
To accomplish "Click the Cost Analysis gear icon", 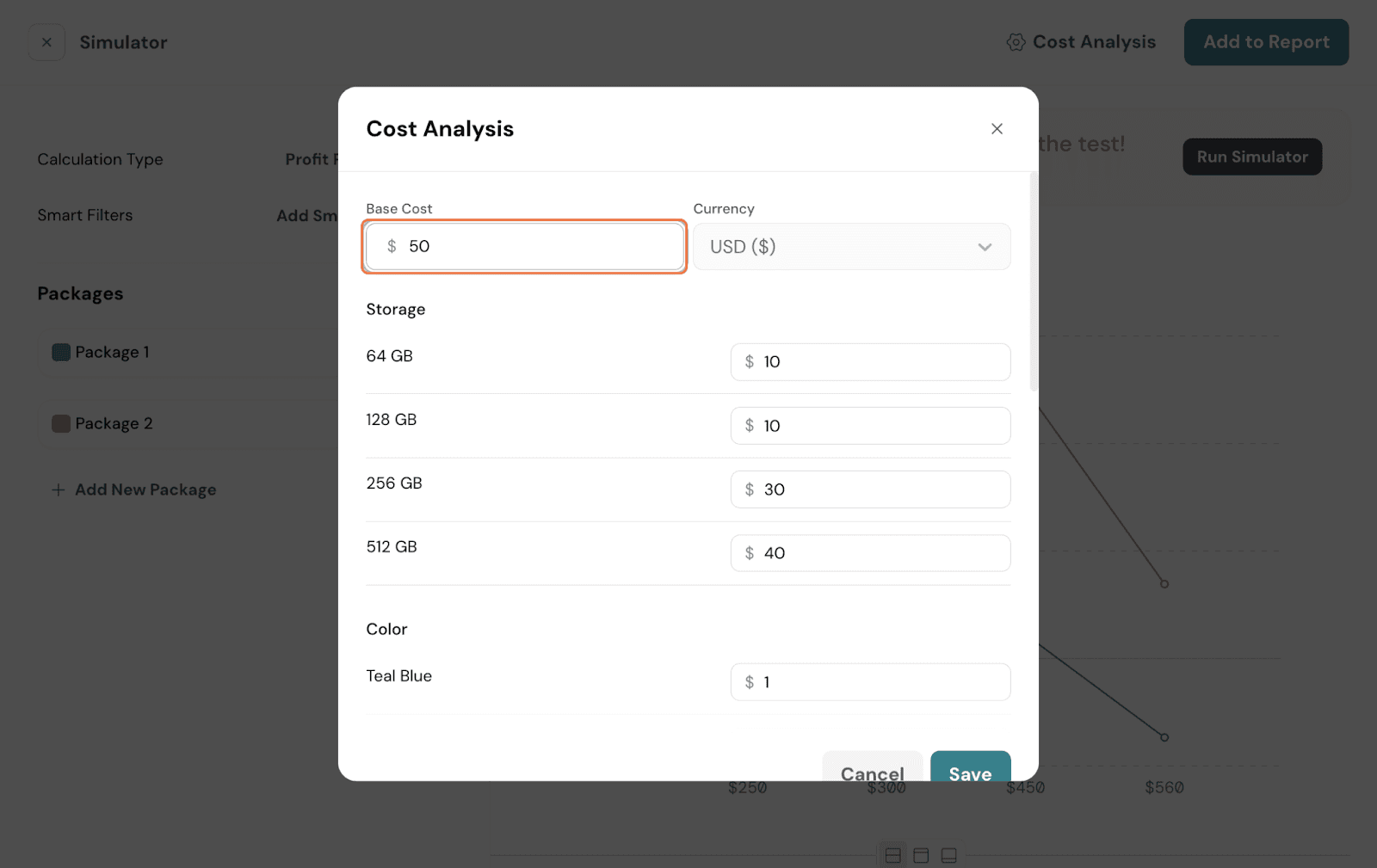I will pos(1016,42).
